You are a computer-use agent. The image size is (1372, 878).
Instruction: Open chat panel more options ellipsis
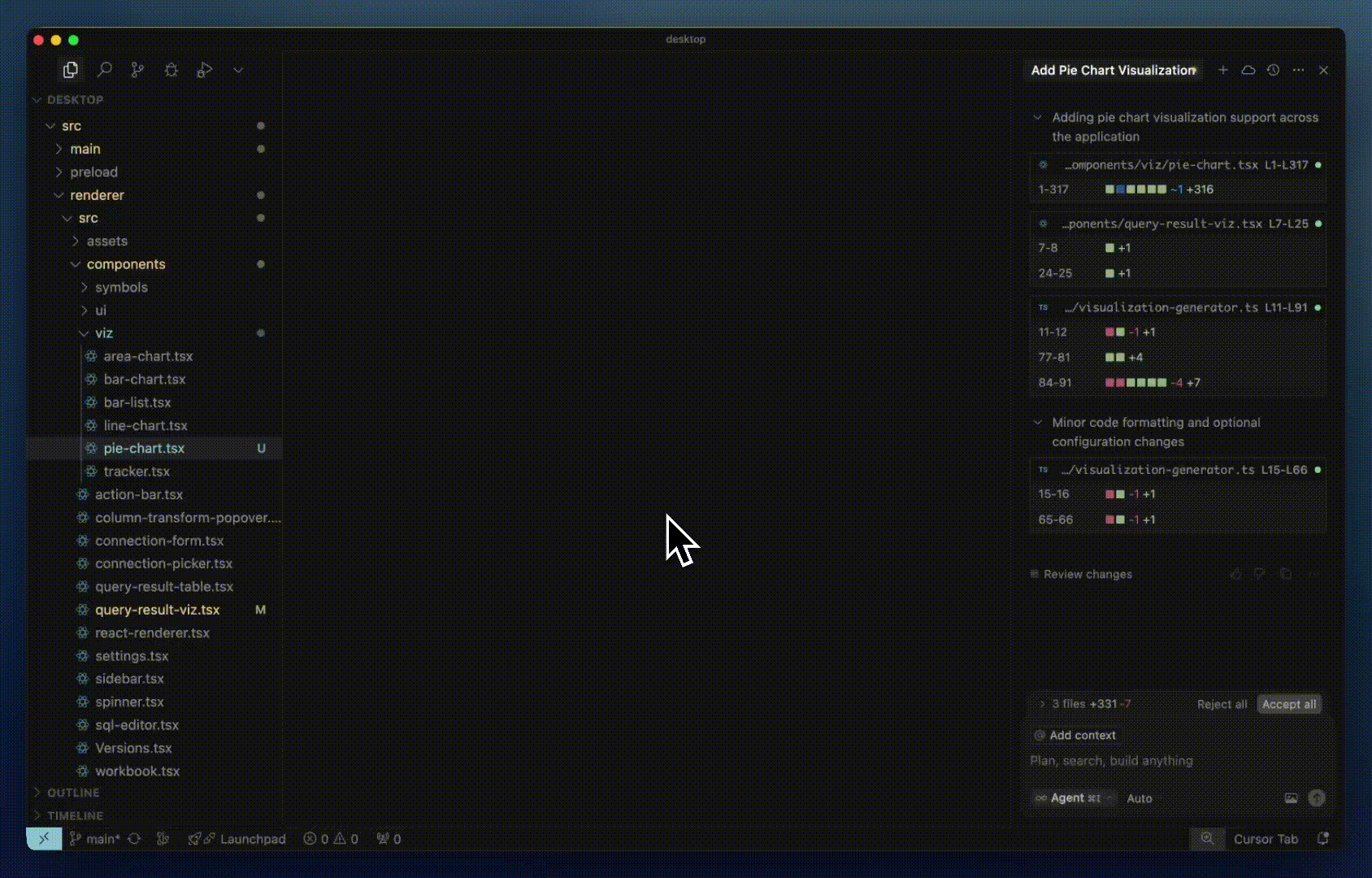point(1298,70)
